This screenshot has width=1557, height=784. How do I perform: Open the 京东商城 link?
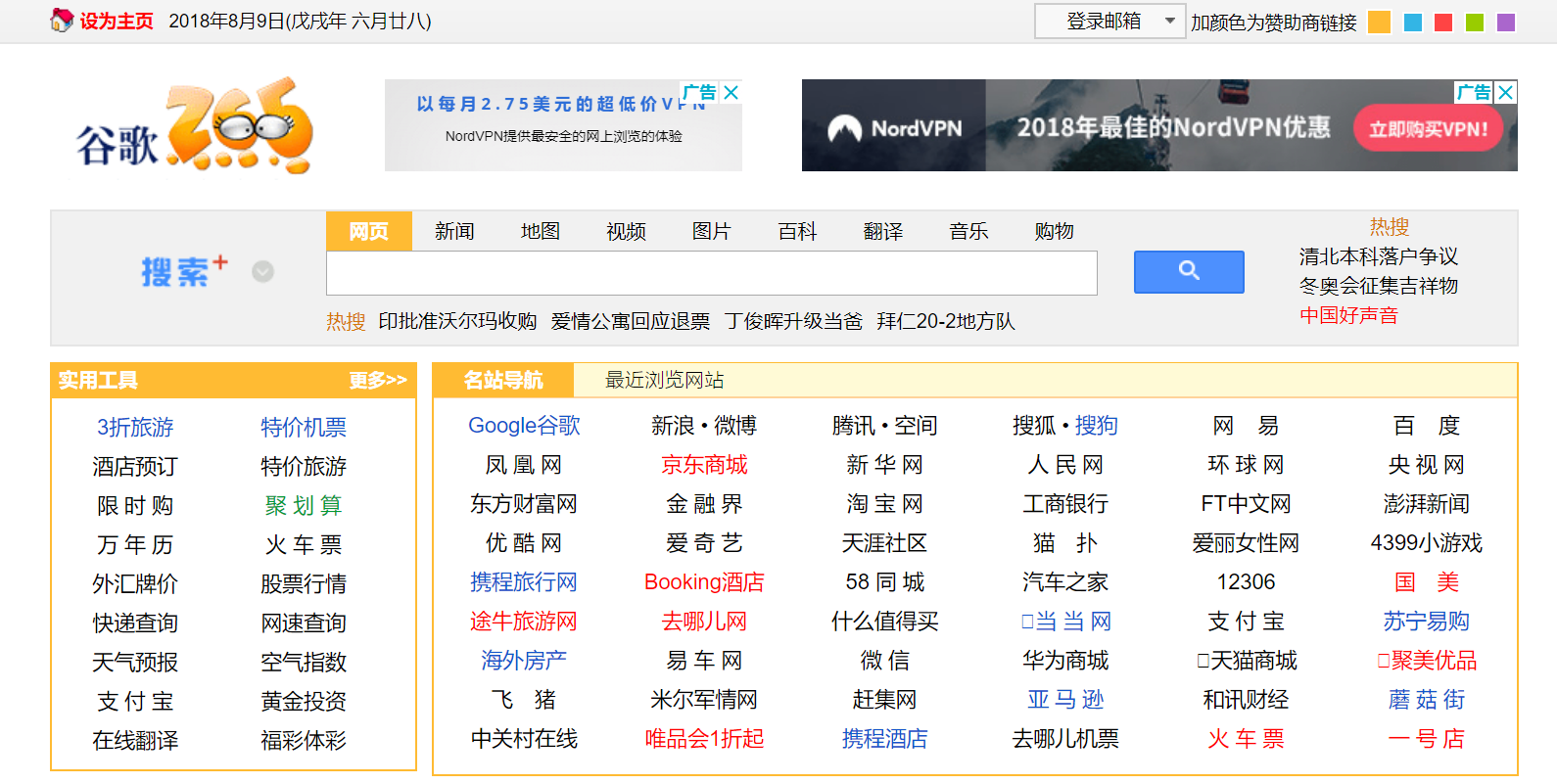tap(704, 465)
